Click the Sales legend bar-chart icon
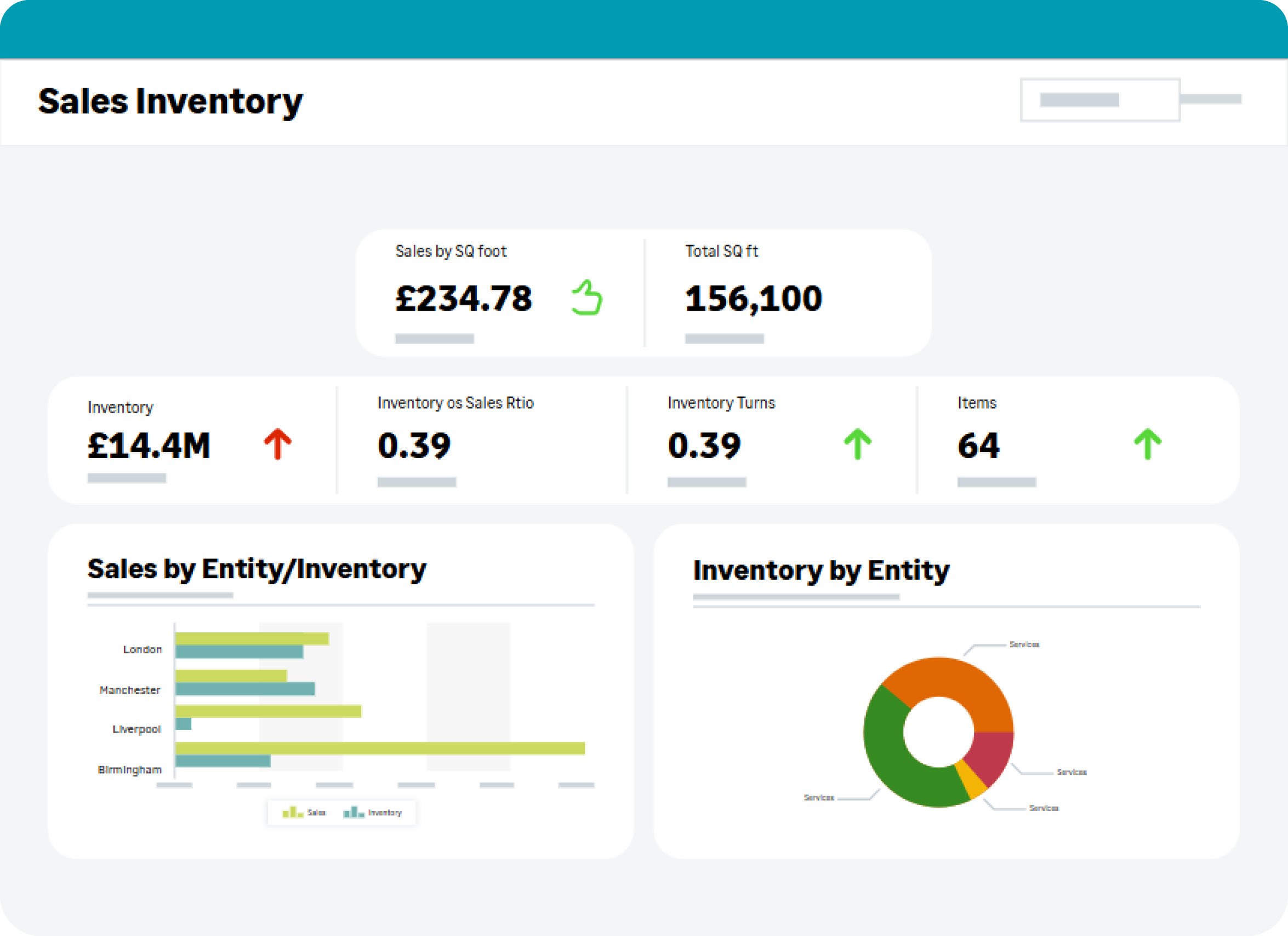This screenshot has height=936, width=1288. point(293,812)
